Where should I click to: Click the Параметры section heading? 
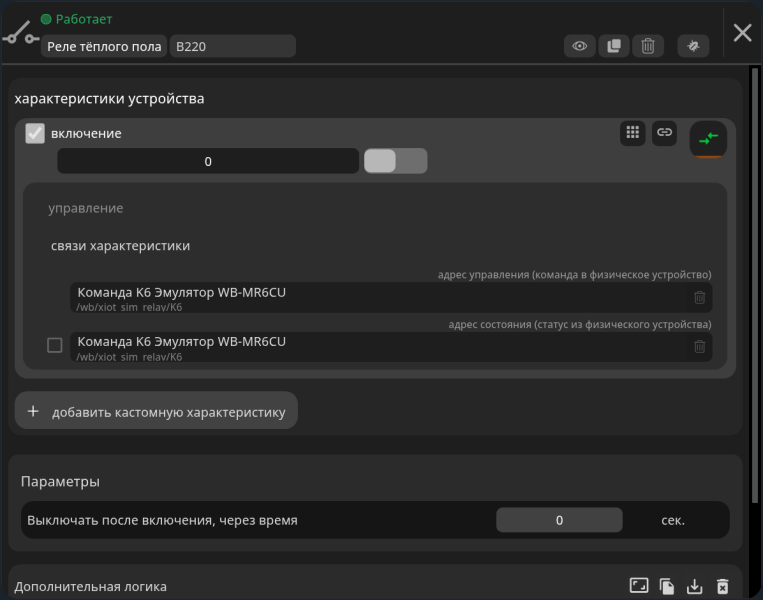pyautogui.click(x=60, y=482)
